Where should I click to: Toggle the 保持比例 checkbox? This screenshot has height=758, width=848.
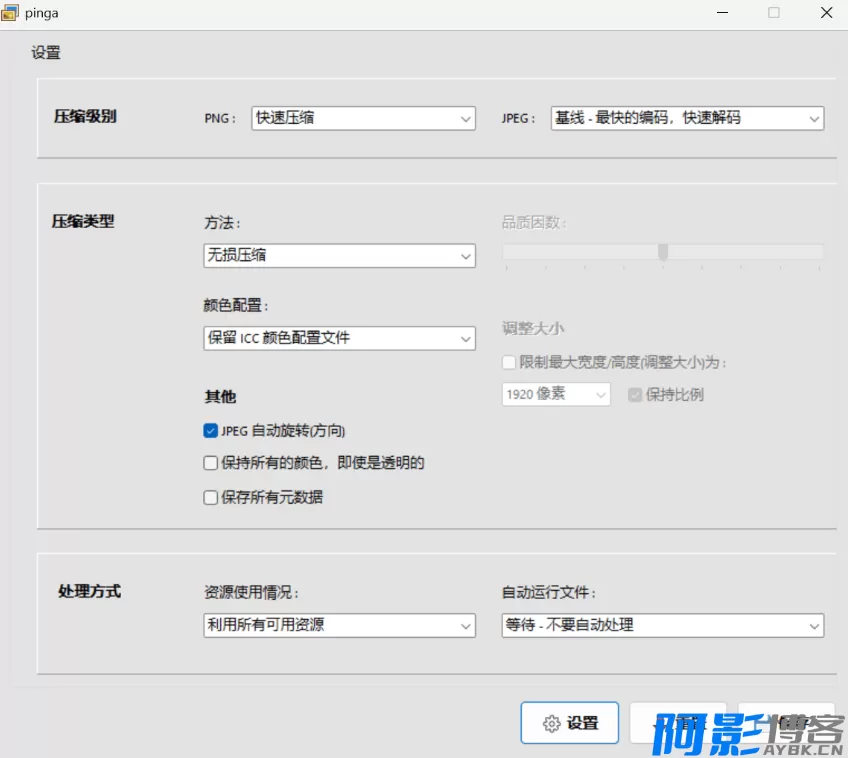click(635, 394)
